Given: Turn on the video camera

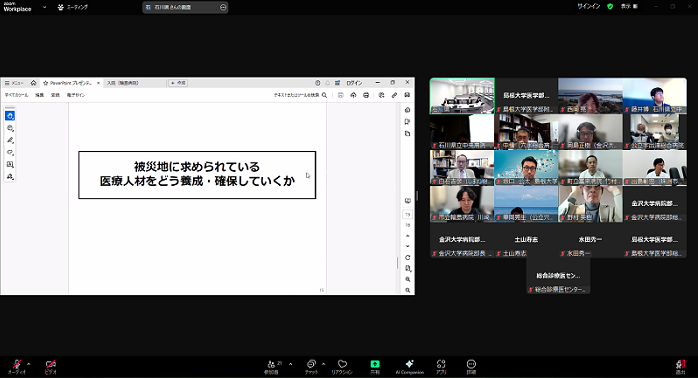Looking at the screenshot, I should (51, 366).
